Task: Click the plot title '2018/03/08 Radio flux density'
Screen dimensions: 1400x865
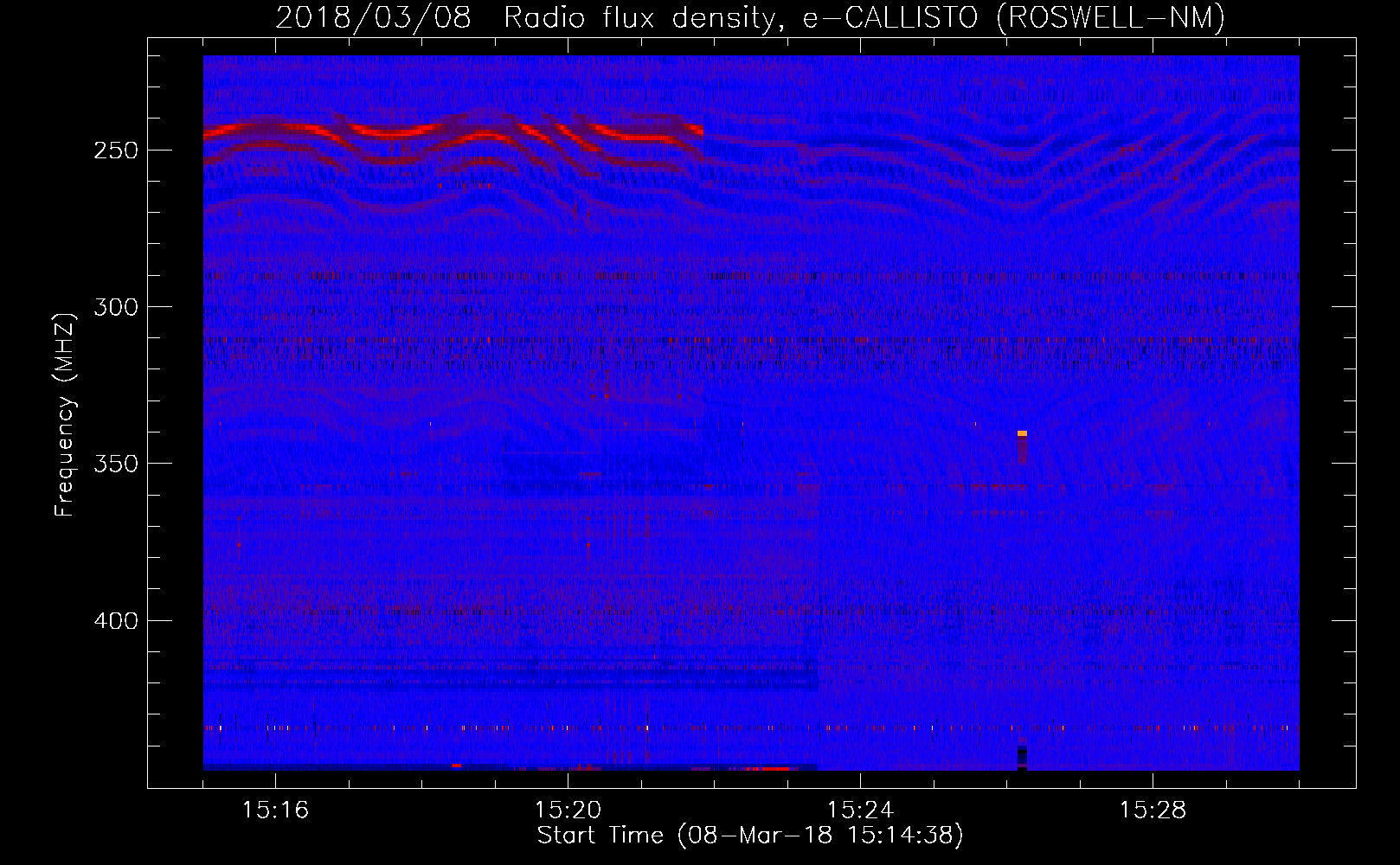Action: pyautogui.click(x=750, y=17)
